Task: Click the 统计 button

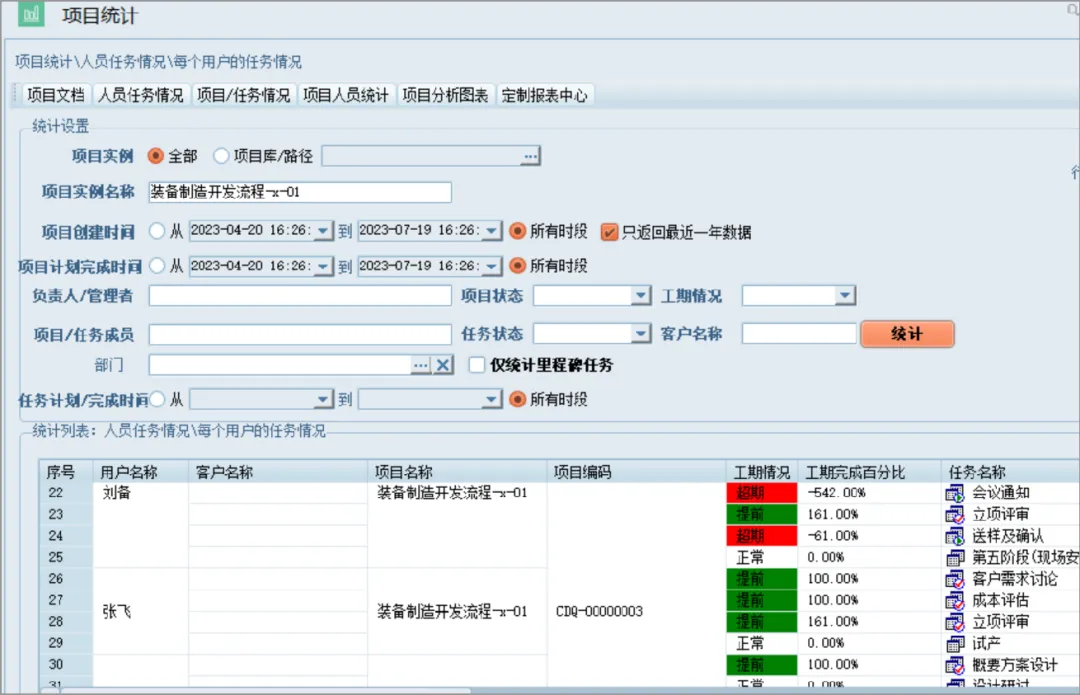Action: click(907, 334)
